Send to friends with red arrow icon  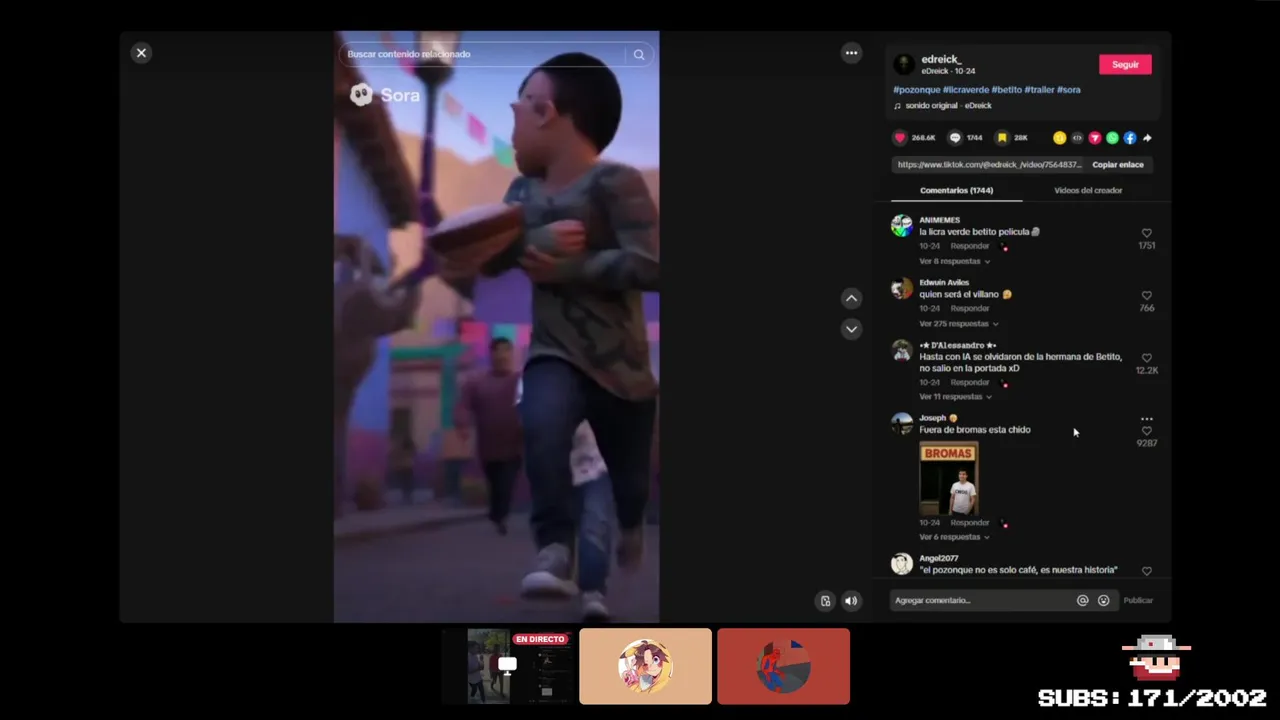[1094, 138]
